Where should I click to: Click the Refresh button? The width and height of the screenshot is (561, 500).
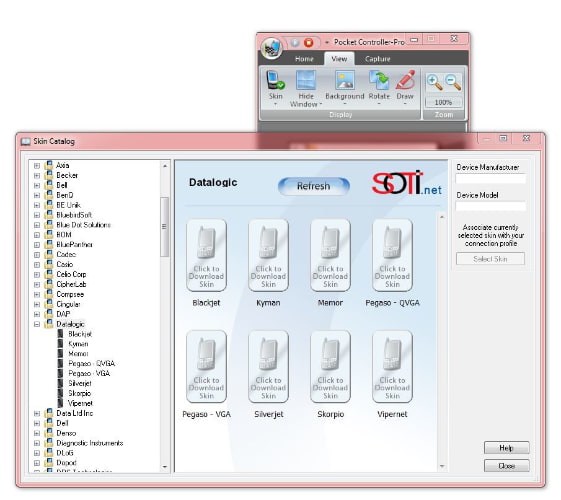313,186
